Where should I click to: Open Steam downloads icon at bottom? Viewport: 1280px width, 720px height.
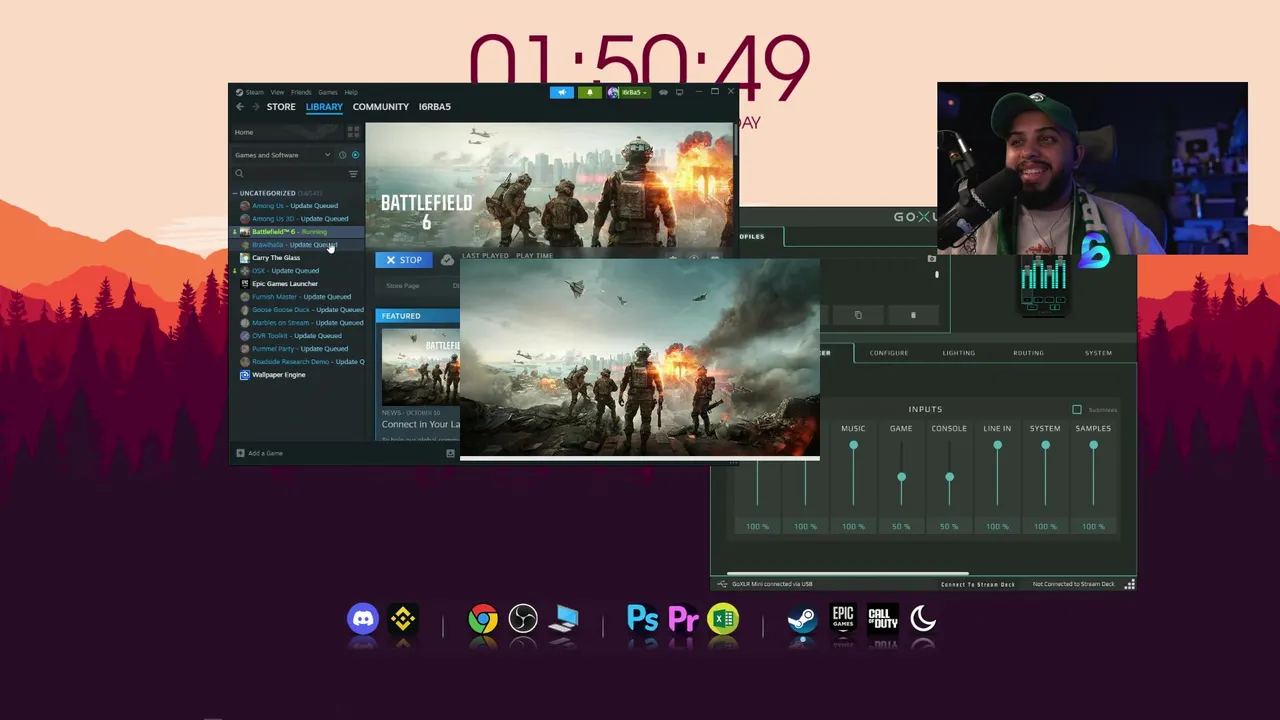pyautogui.click(x=450, y=453)
